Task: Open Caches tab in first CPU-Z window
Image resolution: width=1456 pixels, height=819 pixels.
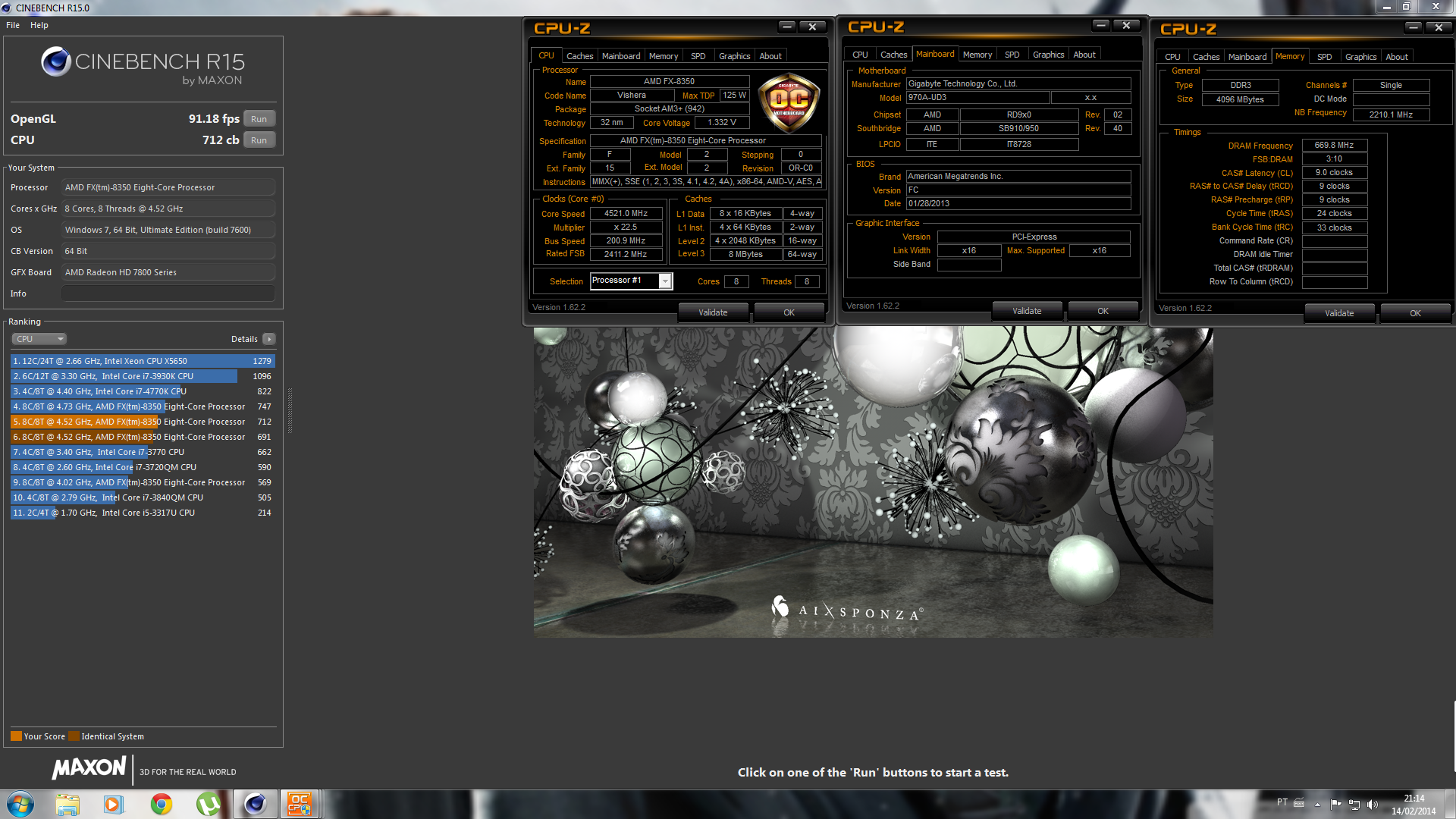Action: (x=579, y=56)
